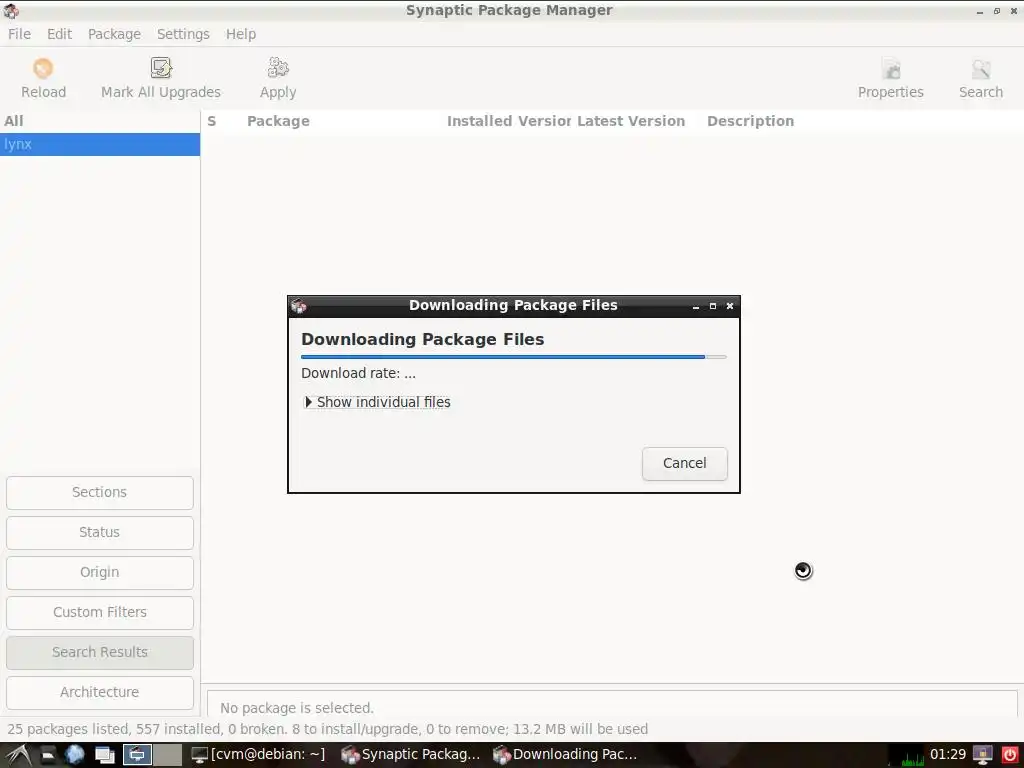Click Mark All Upgrades icon

pos(161,68)
